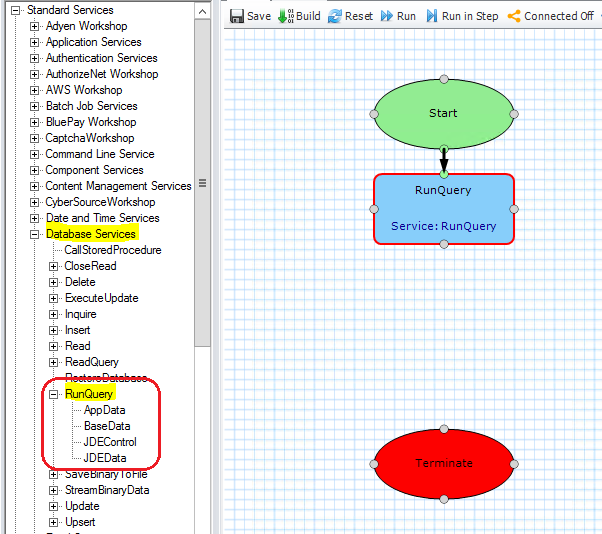The width and height of the screenshot is (602, 534).
Task: Expand the Read node
Action: [x=53, y=347]
